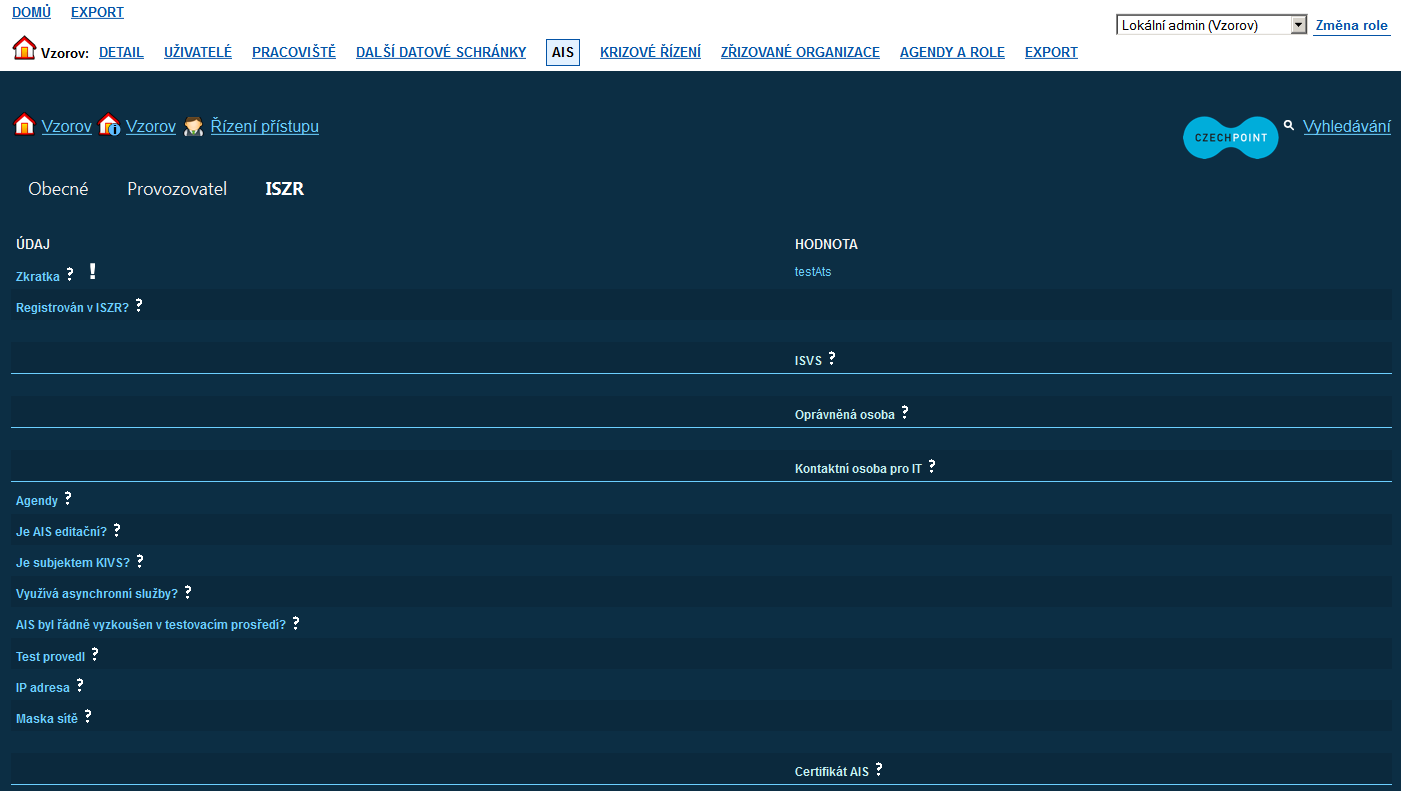Show help for the ISVS section
This screenshot has width=1401, height=791.
pyautogui.click(x=831, y=358)
